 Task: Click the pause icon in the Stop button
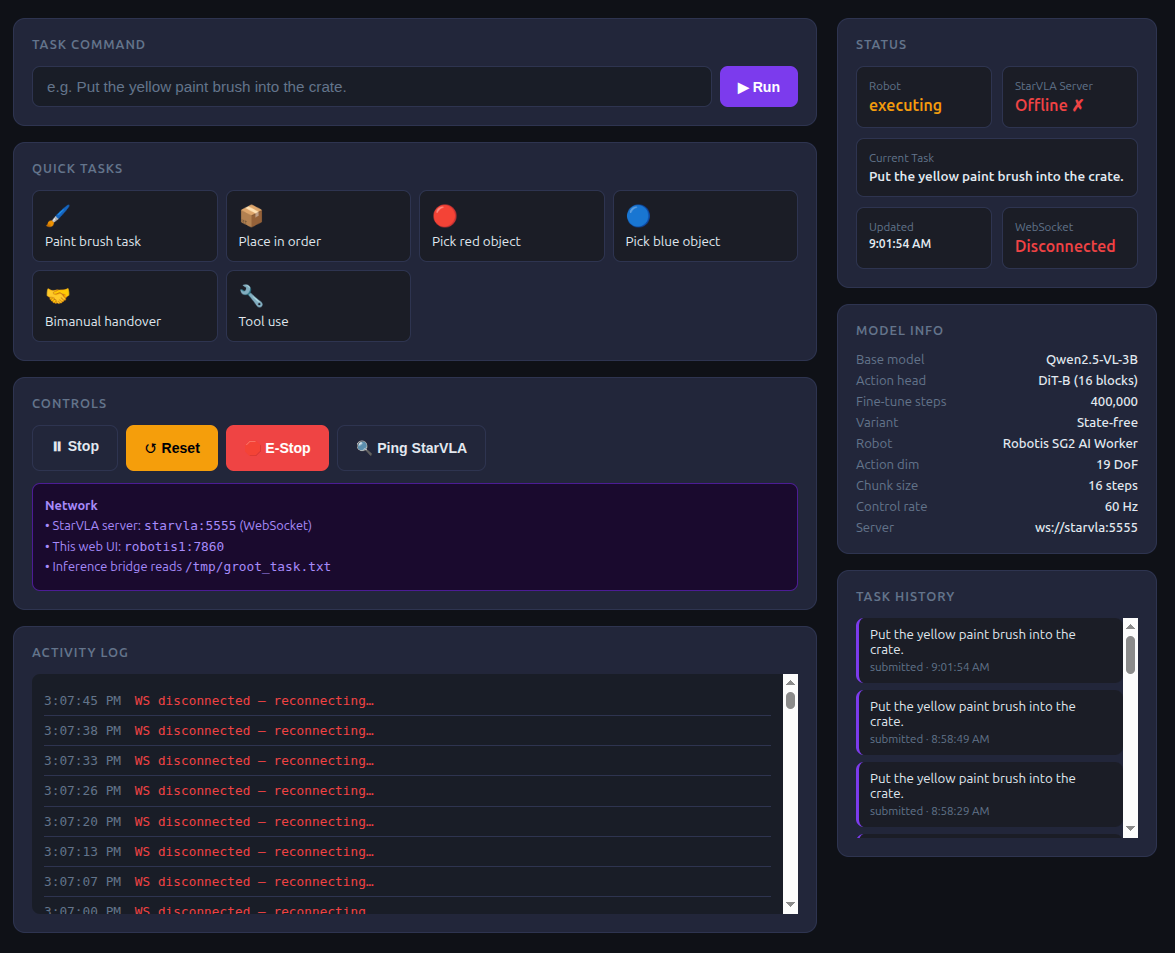point(57,447)
